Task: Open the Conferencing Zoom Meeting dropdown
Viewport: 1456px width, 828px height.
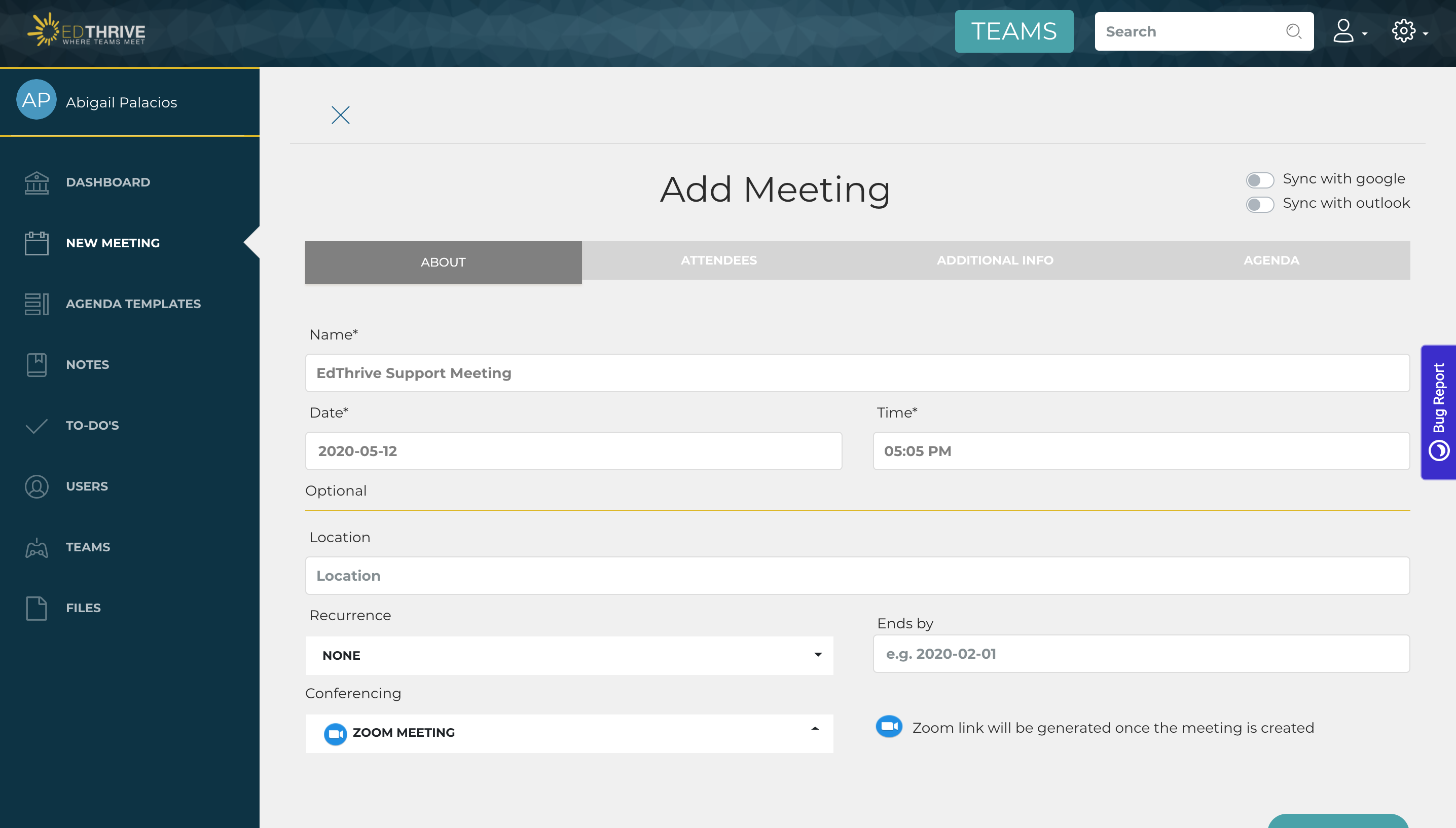Action: 569,733
